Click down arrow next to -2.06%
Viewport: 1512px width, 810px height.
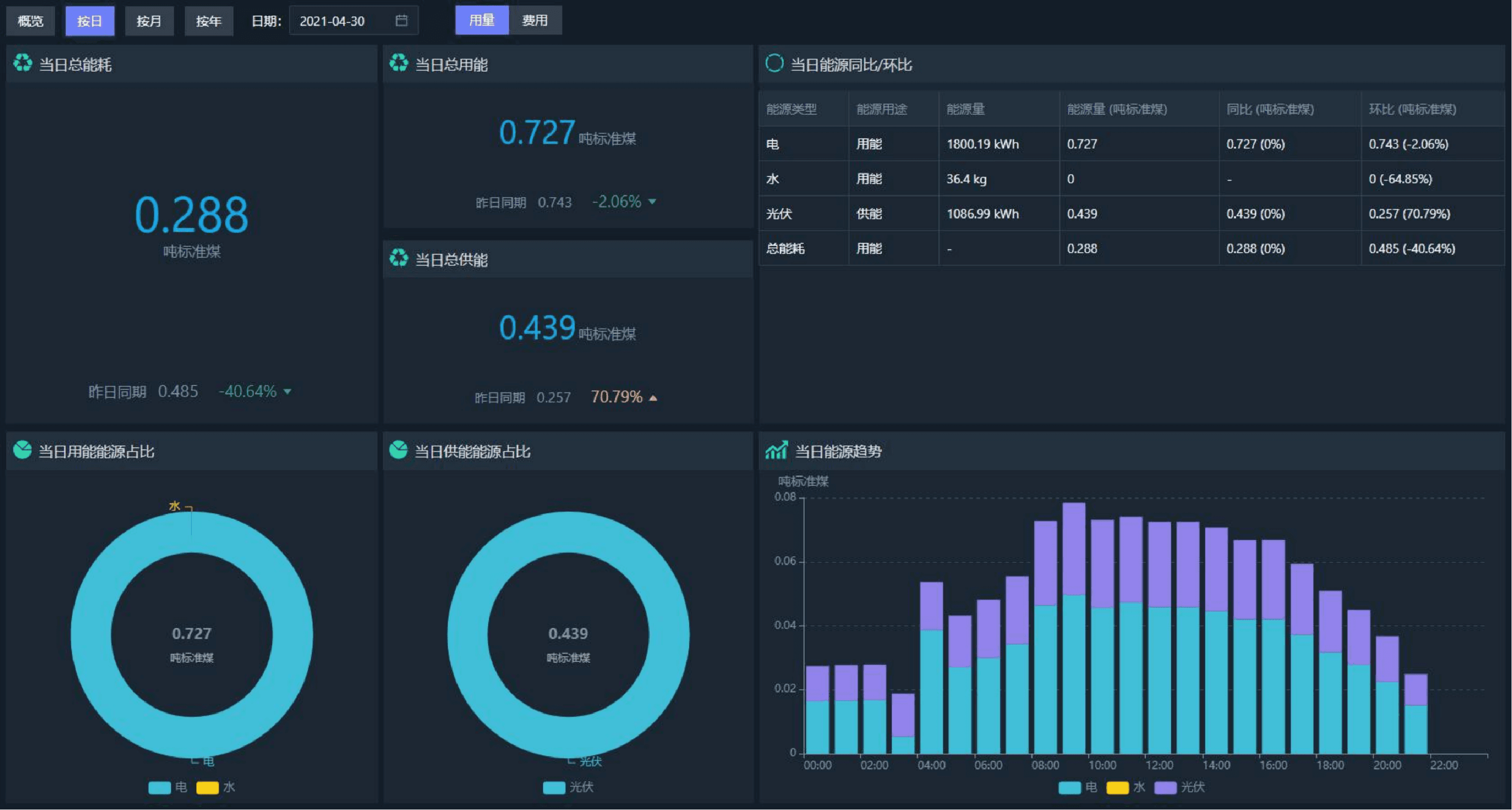coord(652,202)
